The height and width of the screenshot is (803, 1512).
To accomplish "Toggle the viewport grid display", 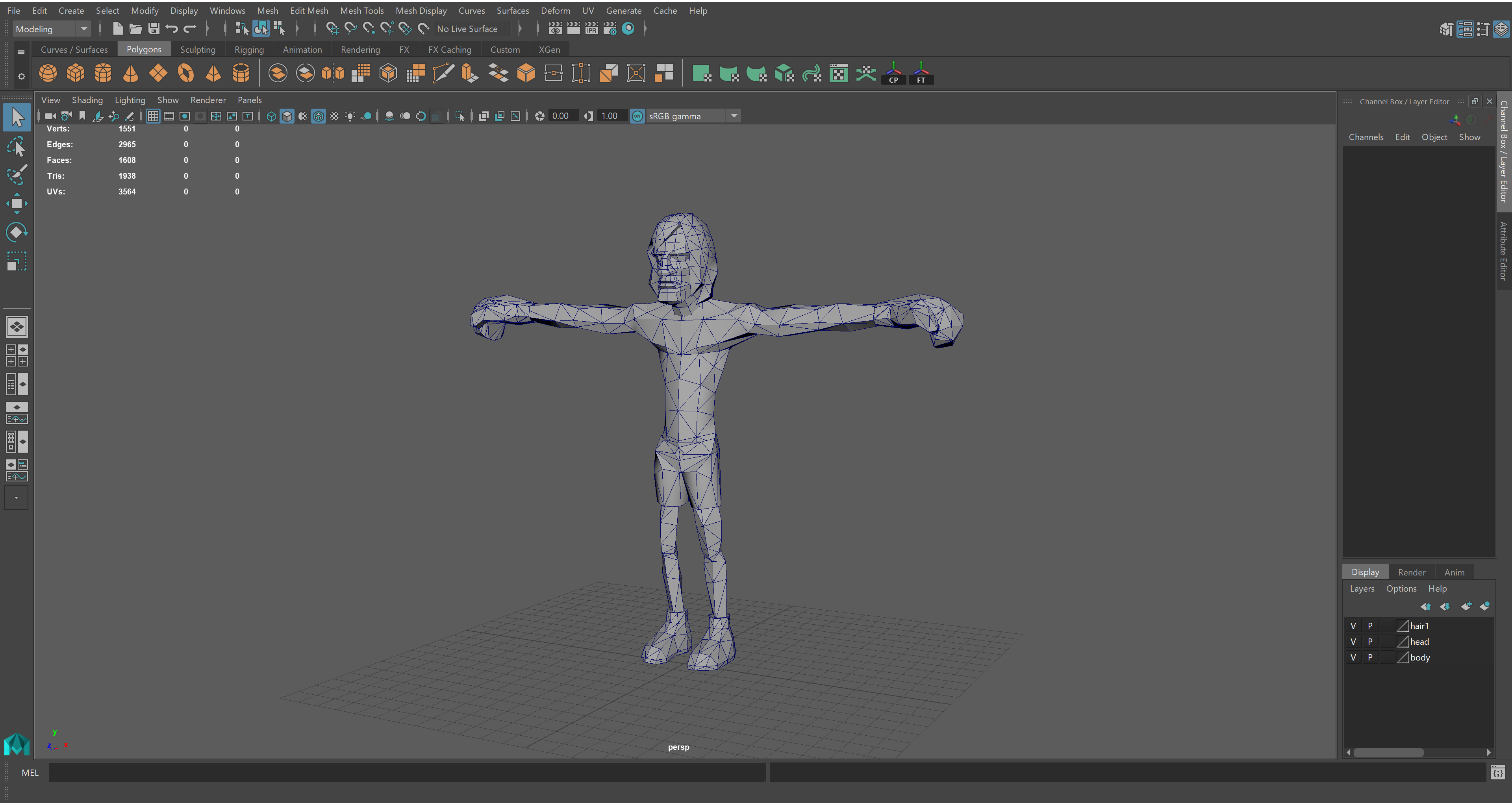I will click(153, 116).
